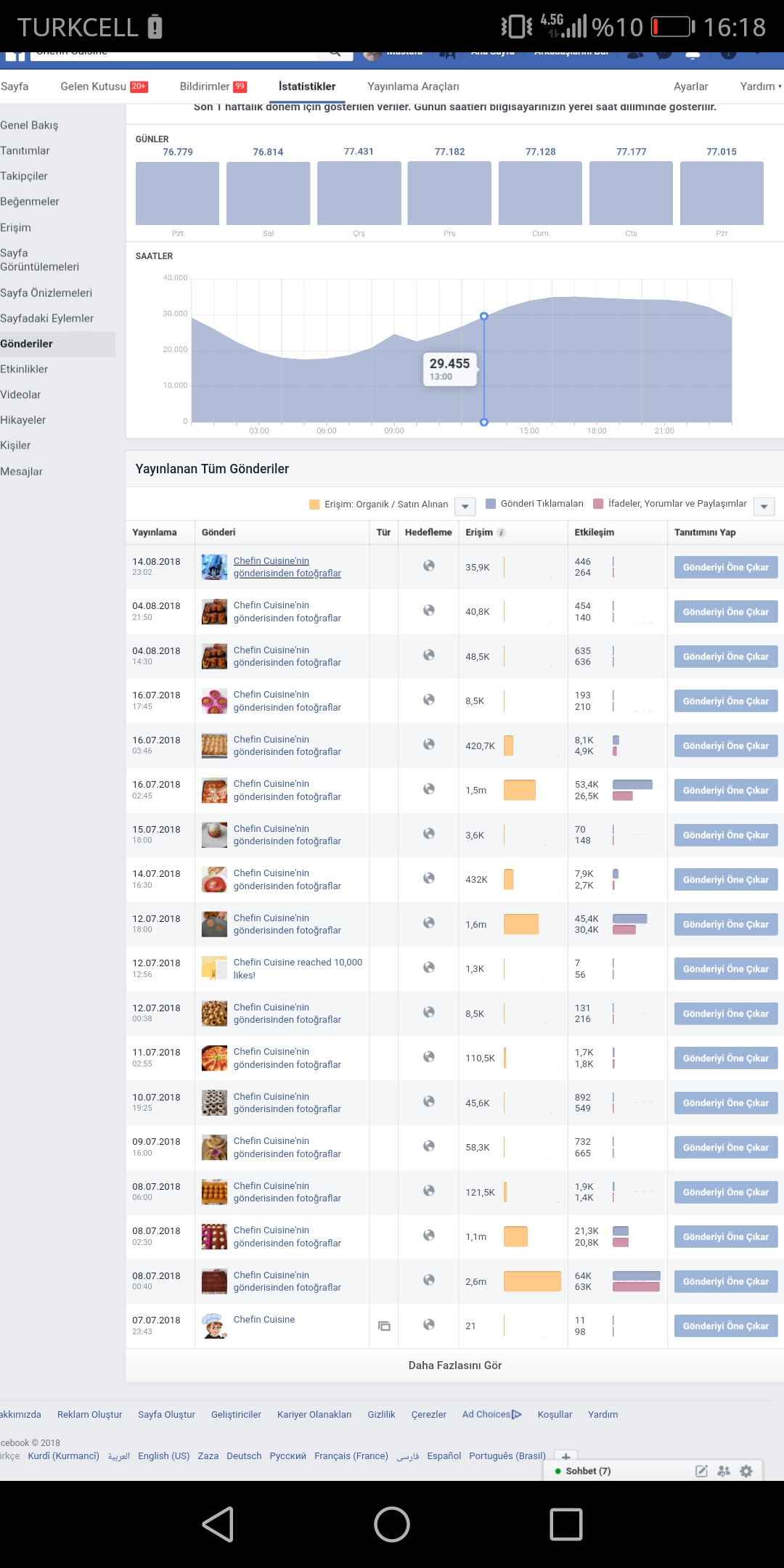The image size is (784, 1568).
Task: Click the globe targeting icon for 14.08.2018 post
Action: pyautogui.click(x=429, y=565)
